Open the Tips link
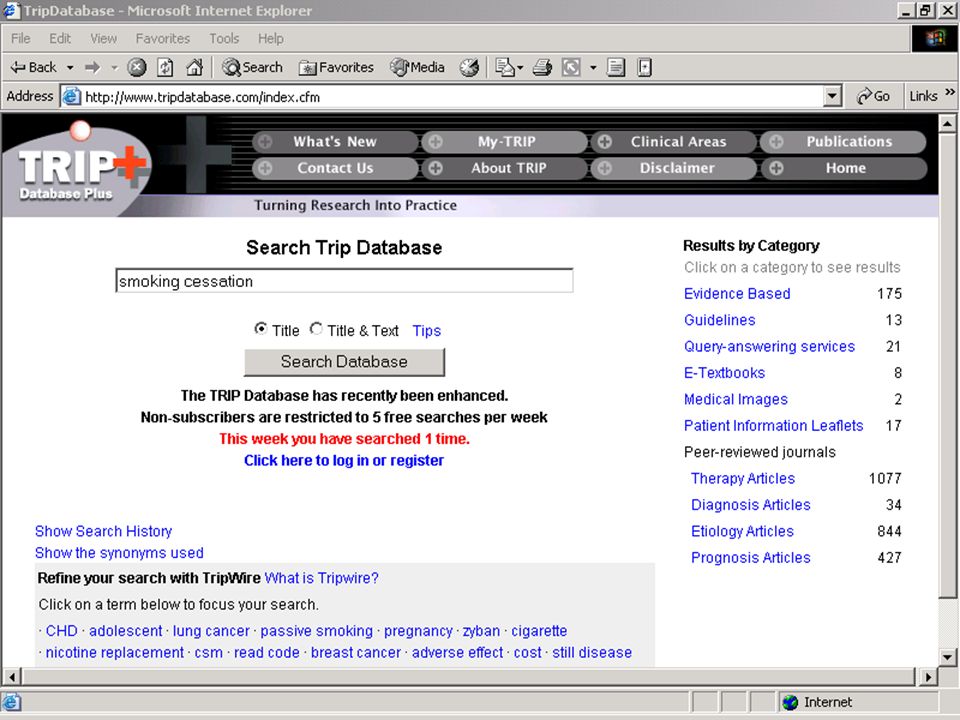The image size is (960, 720). (427, 331)
